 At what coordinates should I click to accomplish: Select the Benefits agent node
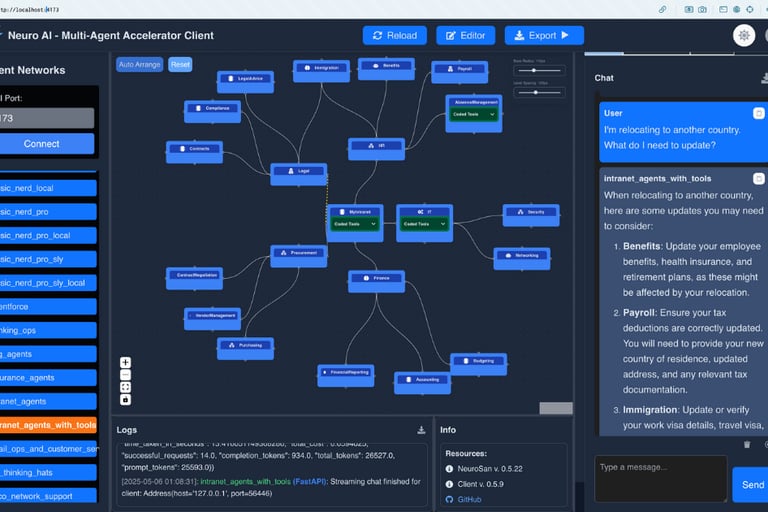[x=386, y=69]
